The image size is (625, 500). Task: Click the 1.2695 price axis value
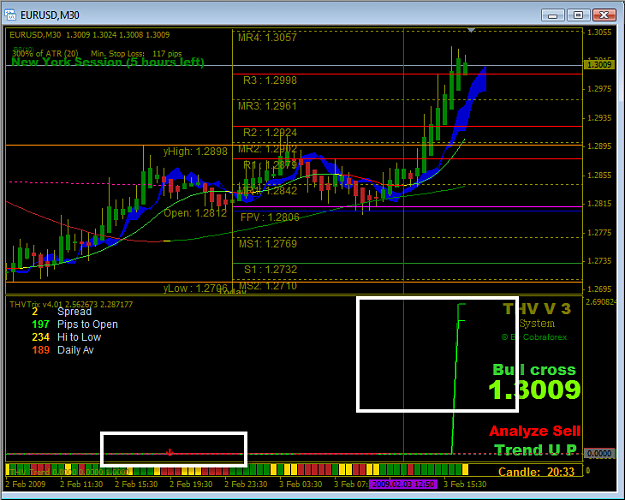click(599, 289)
